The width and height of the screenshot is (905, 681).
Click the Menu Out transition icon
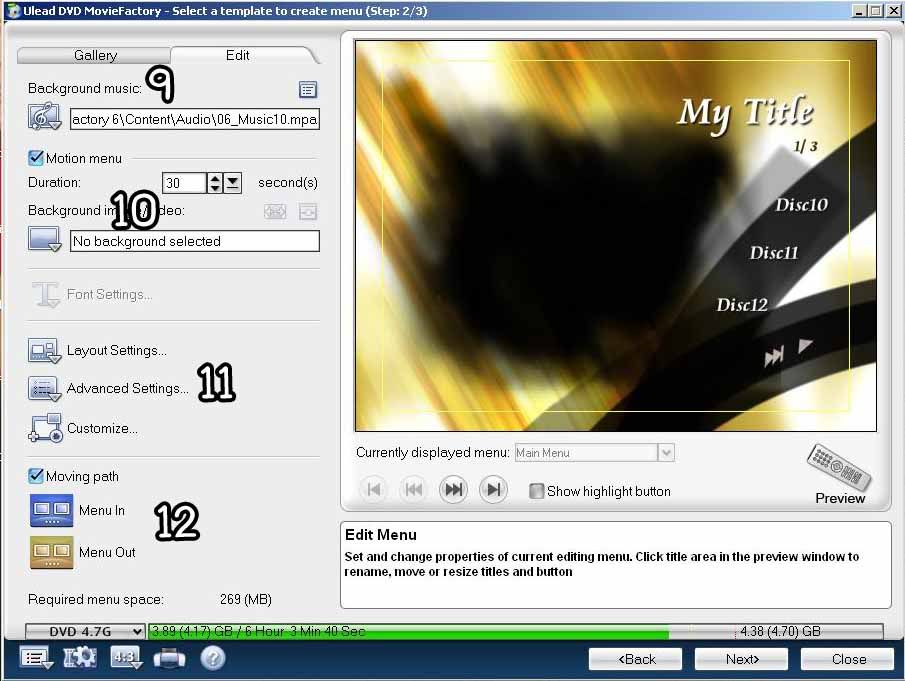click(51, 552)
